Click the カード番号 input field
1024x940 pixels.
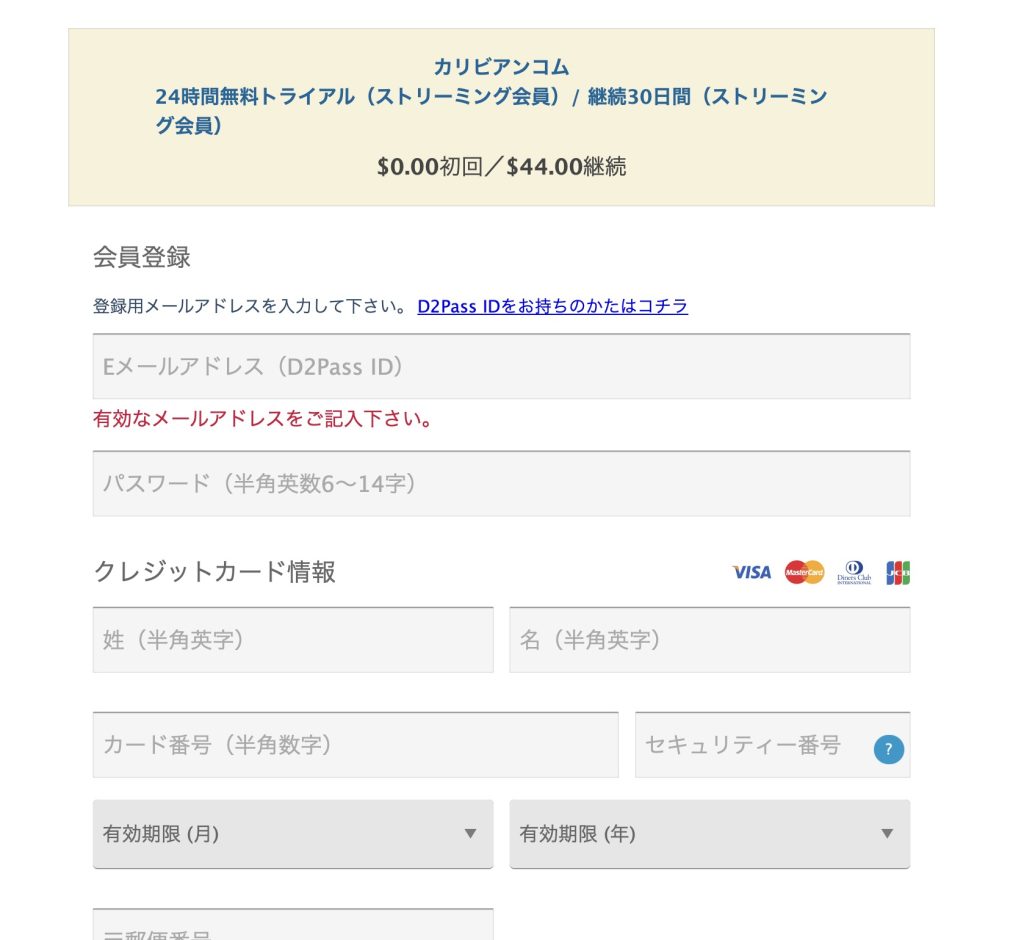point(355,745)
